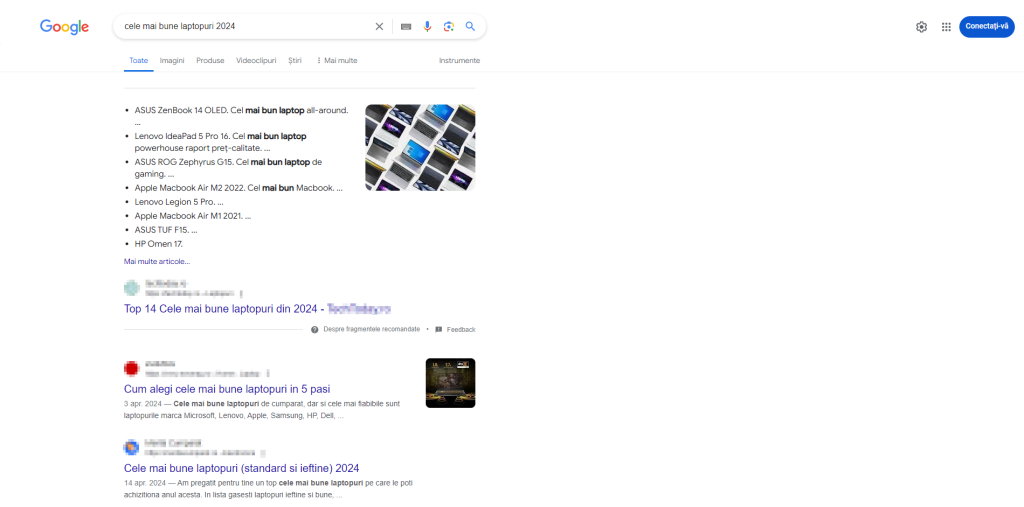Viewport: 1024px width, 507px height.
Task: Open the on-screen keyboard icon
Action: [406, 27]
